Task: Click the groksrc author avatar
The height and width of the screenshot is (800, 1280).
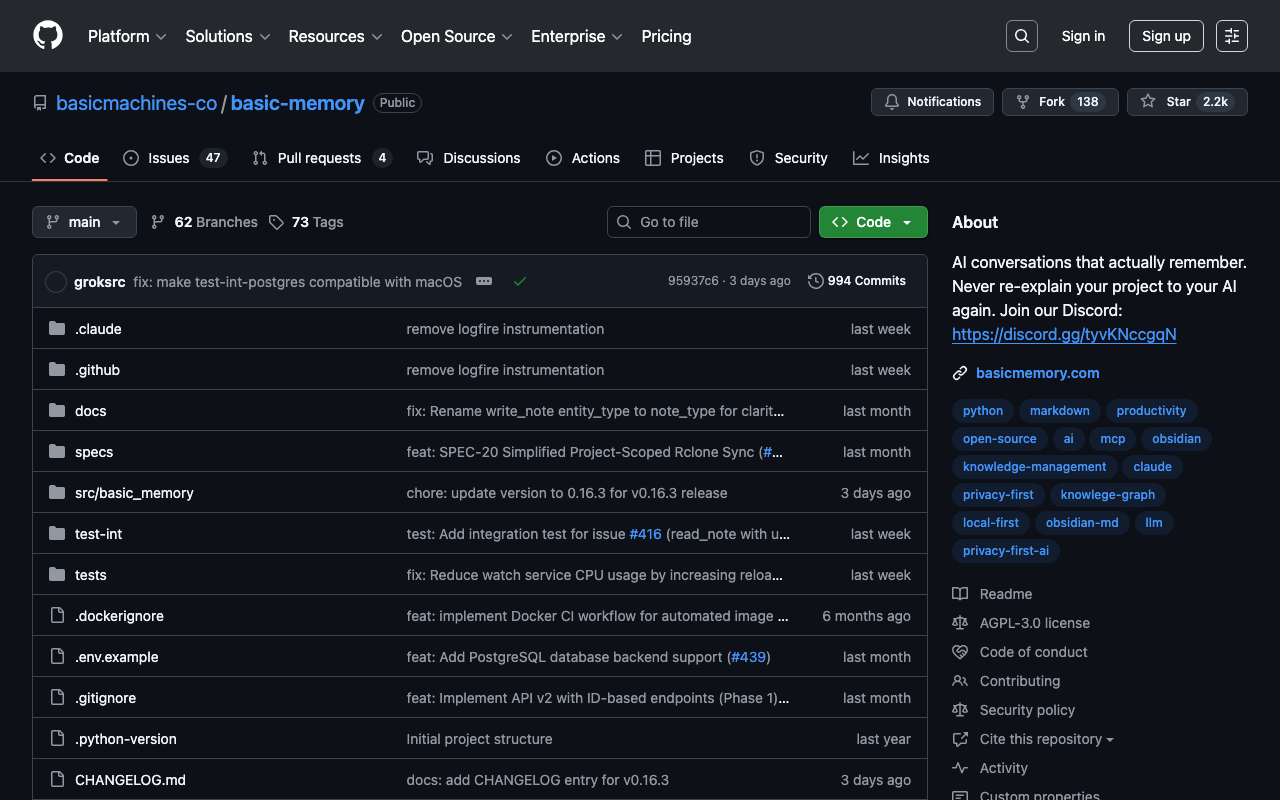Action: click(x=56, y=282)
